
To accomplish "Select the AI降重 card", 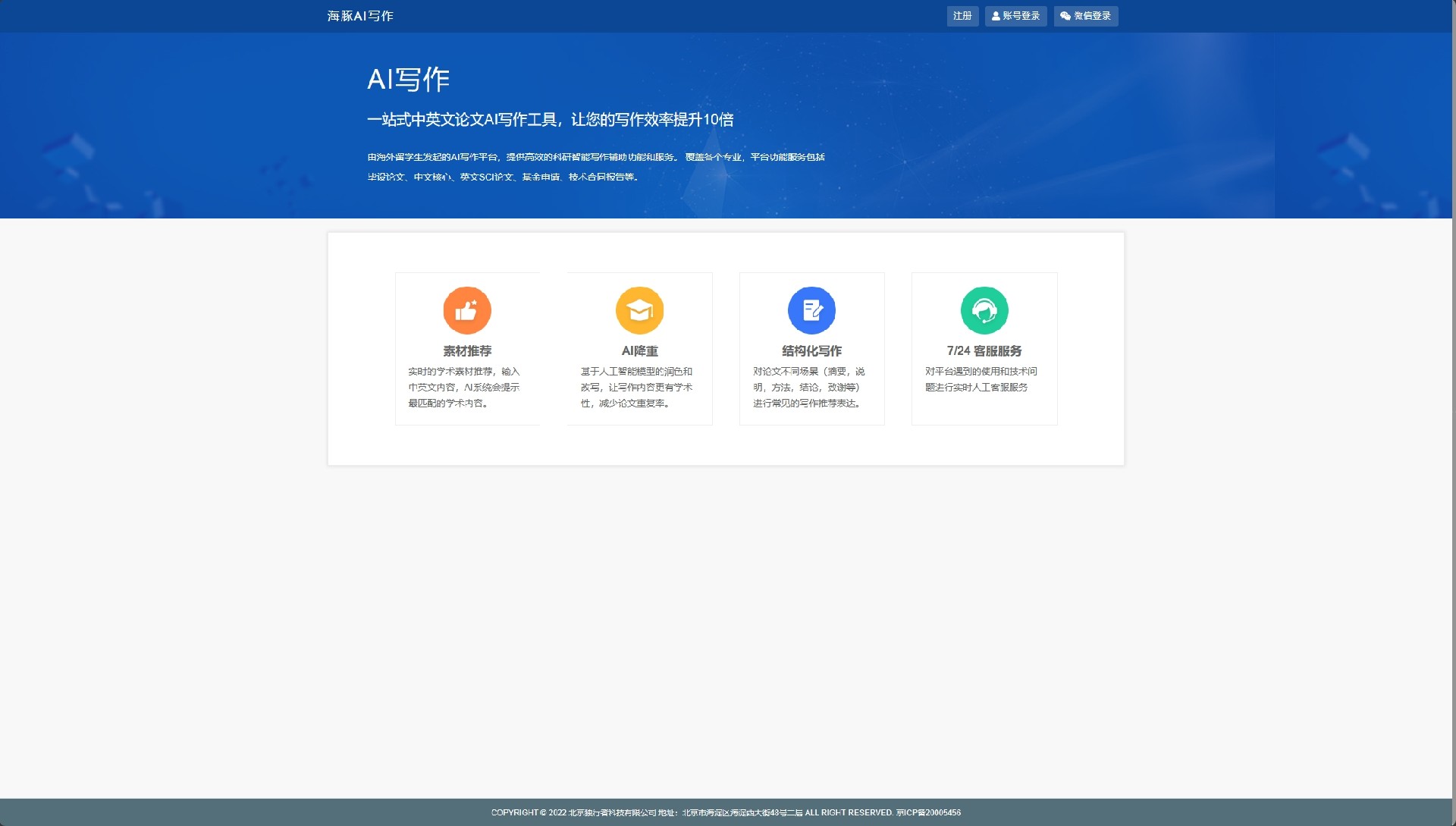I will (639, 349).
